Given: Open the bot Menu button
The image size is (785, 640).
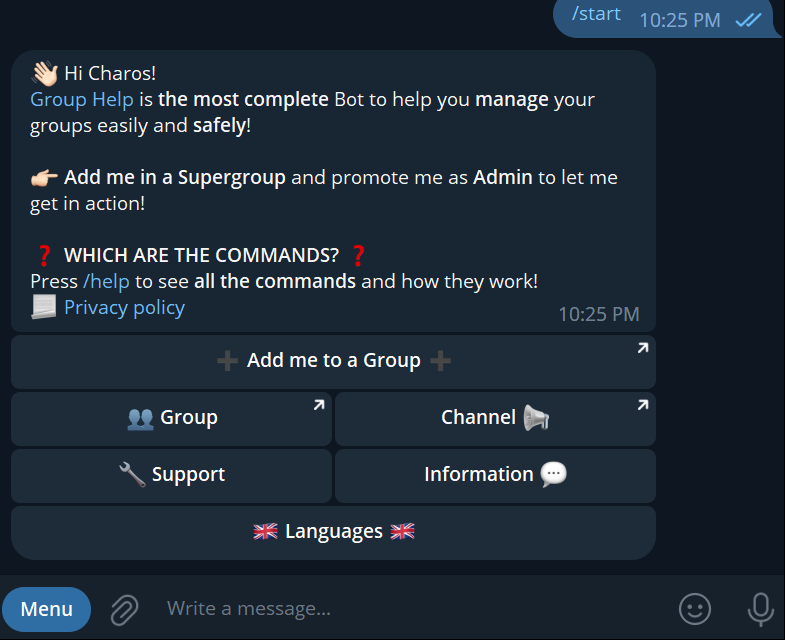Looking at the screenshot, I should (x=47, y=609).
